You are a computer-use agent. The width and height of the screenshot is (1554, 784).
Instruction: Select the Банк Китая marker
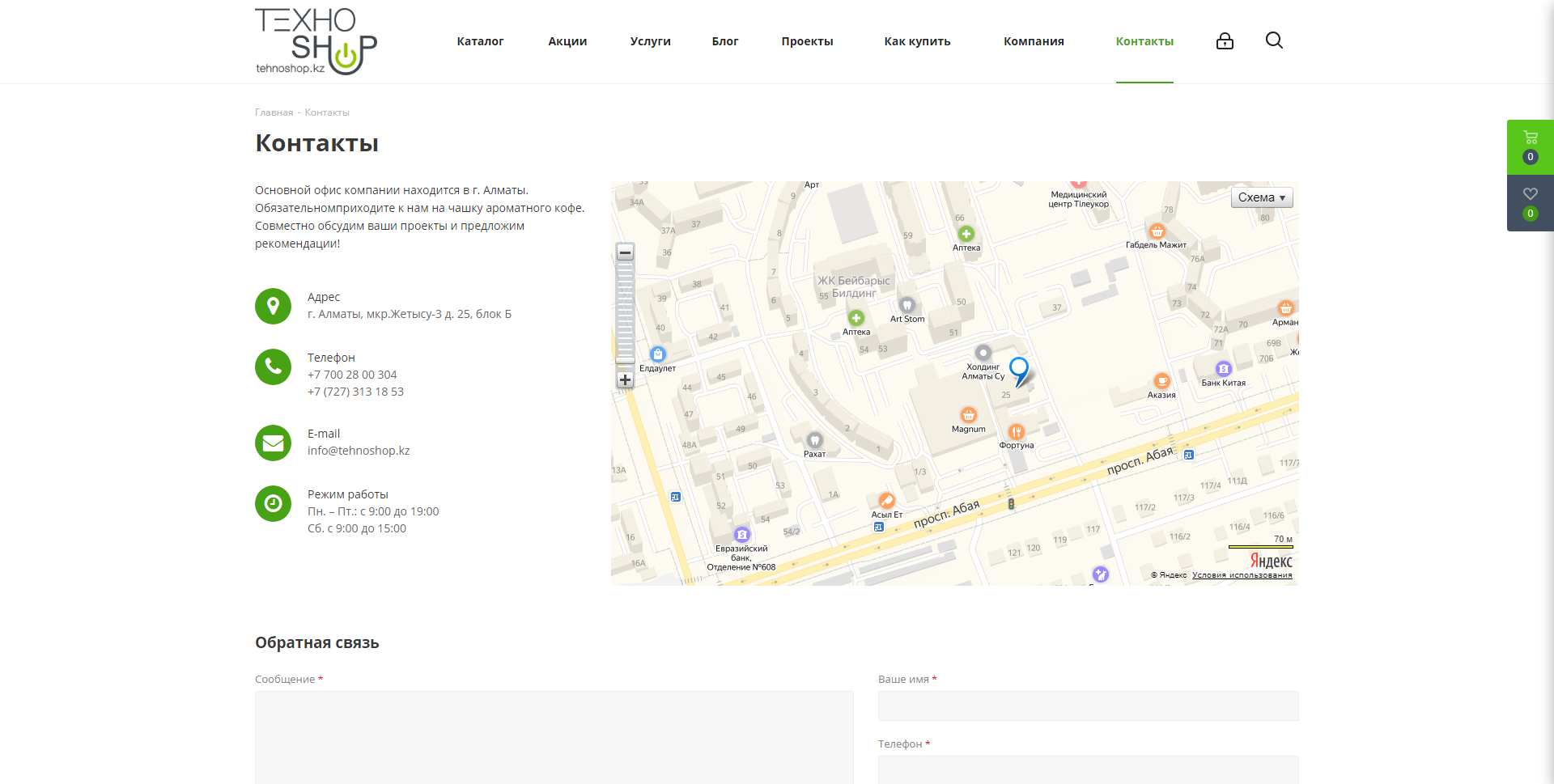pos(1223,369)
